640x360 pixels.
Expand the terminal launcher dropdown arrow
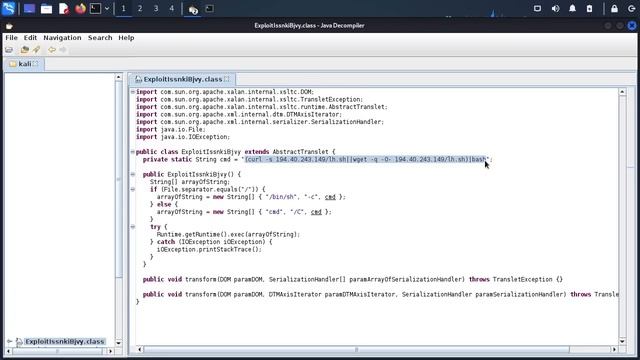coord(107,9)
